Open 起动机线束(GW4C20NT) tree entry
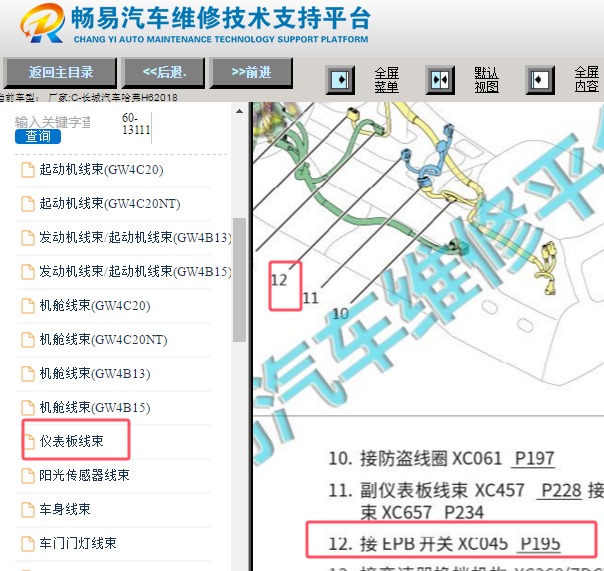The width and height of the screenshot is (604, 571). 110,204
